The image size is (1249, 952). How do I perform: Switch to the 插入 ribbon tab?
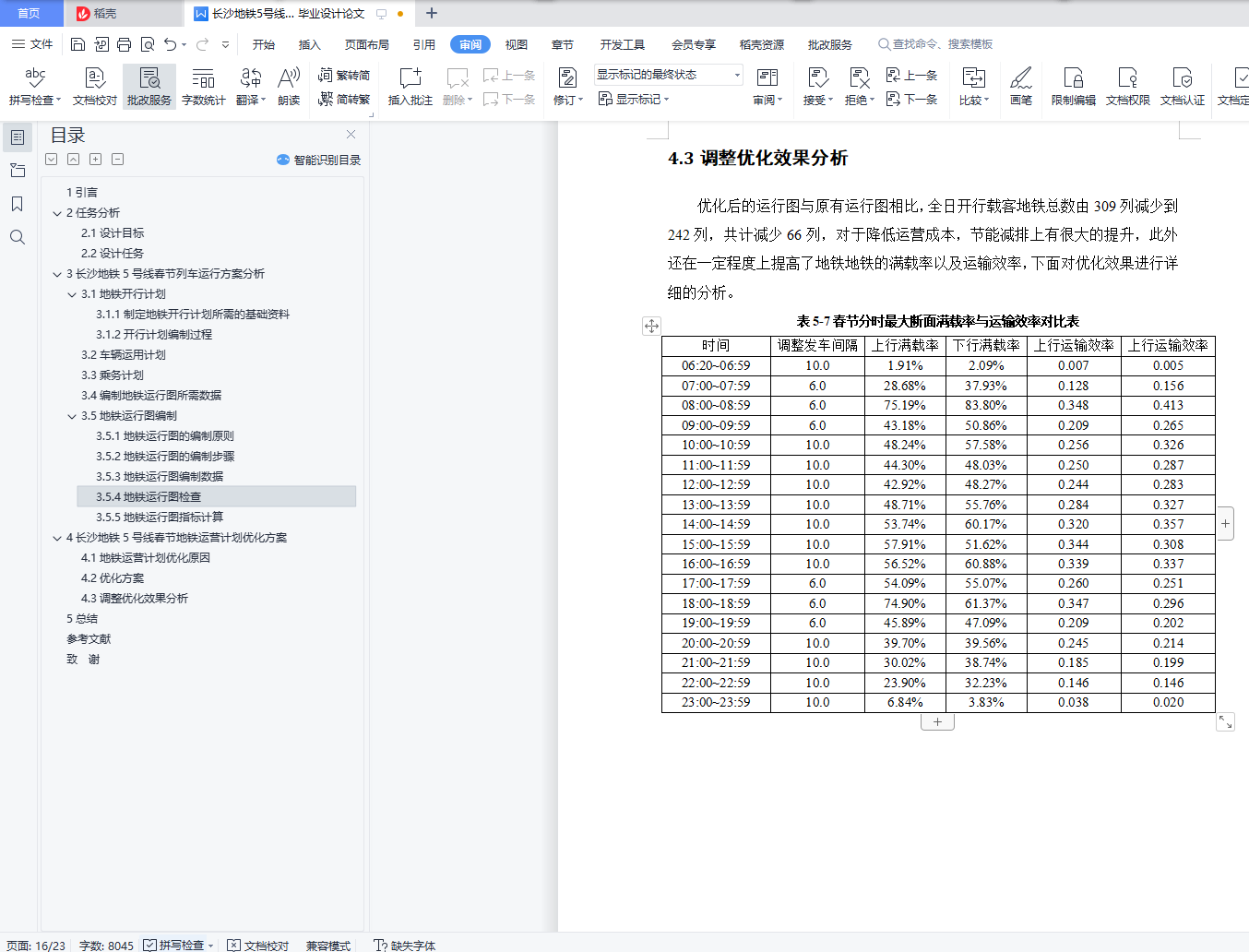310,44
